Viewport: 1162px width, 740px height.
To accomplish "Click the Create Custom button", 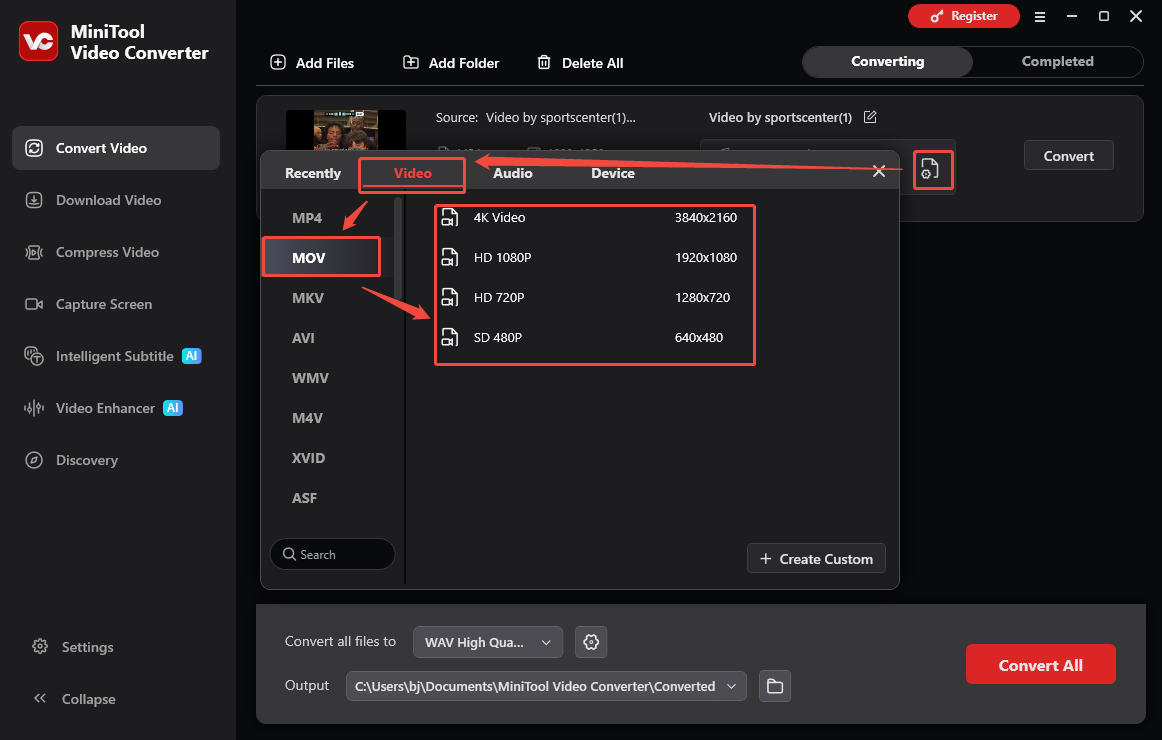I will click(x=816, y=559).
